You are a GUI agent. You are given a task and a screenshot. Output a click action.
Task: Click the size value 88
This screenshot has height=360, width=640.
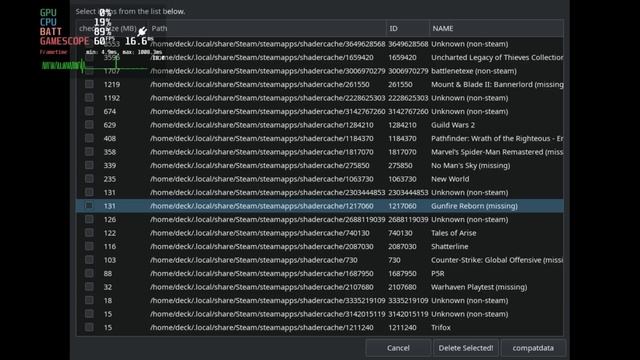108,273
